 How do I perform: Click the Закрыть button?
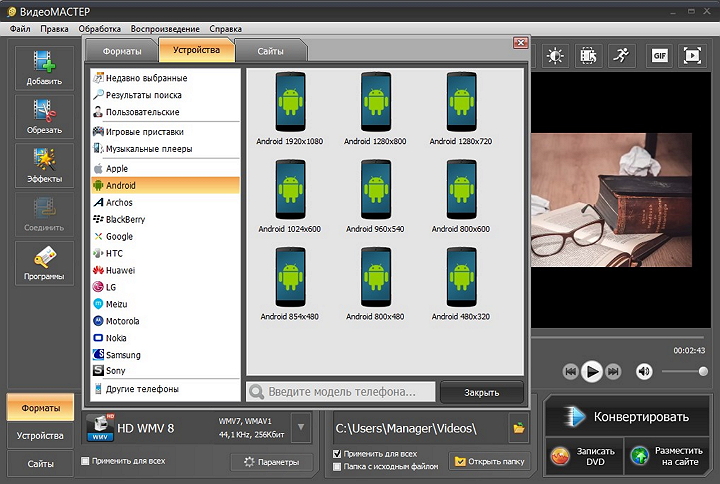482,392
